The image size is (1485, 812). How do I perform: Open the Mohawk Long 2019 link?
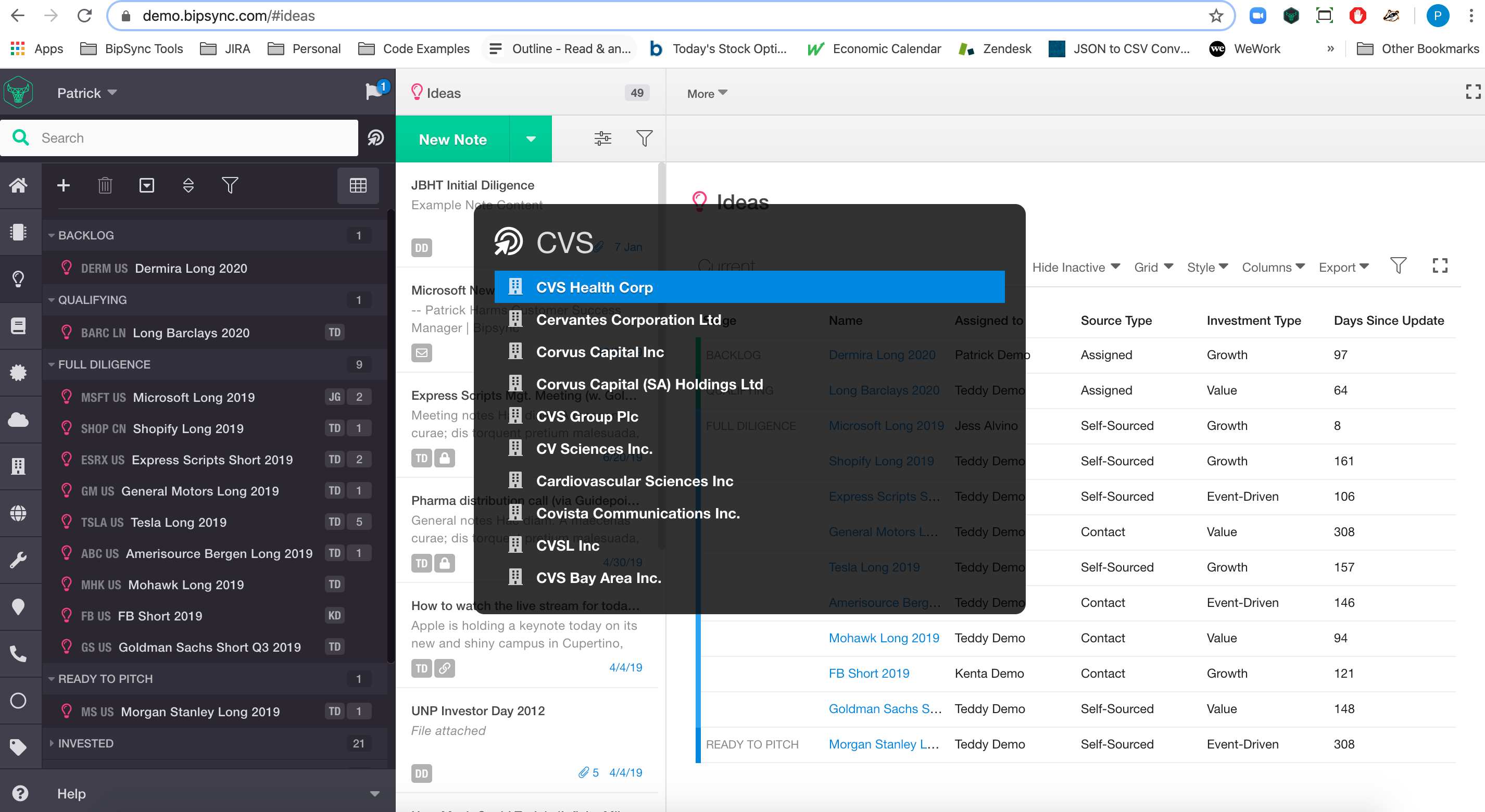point(883,638)
